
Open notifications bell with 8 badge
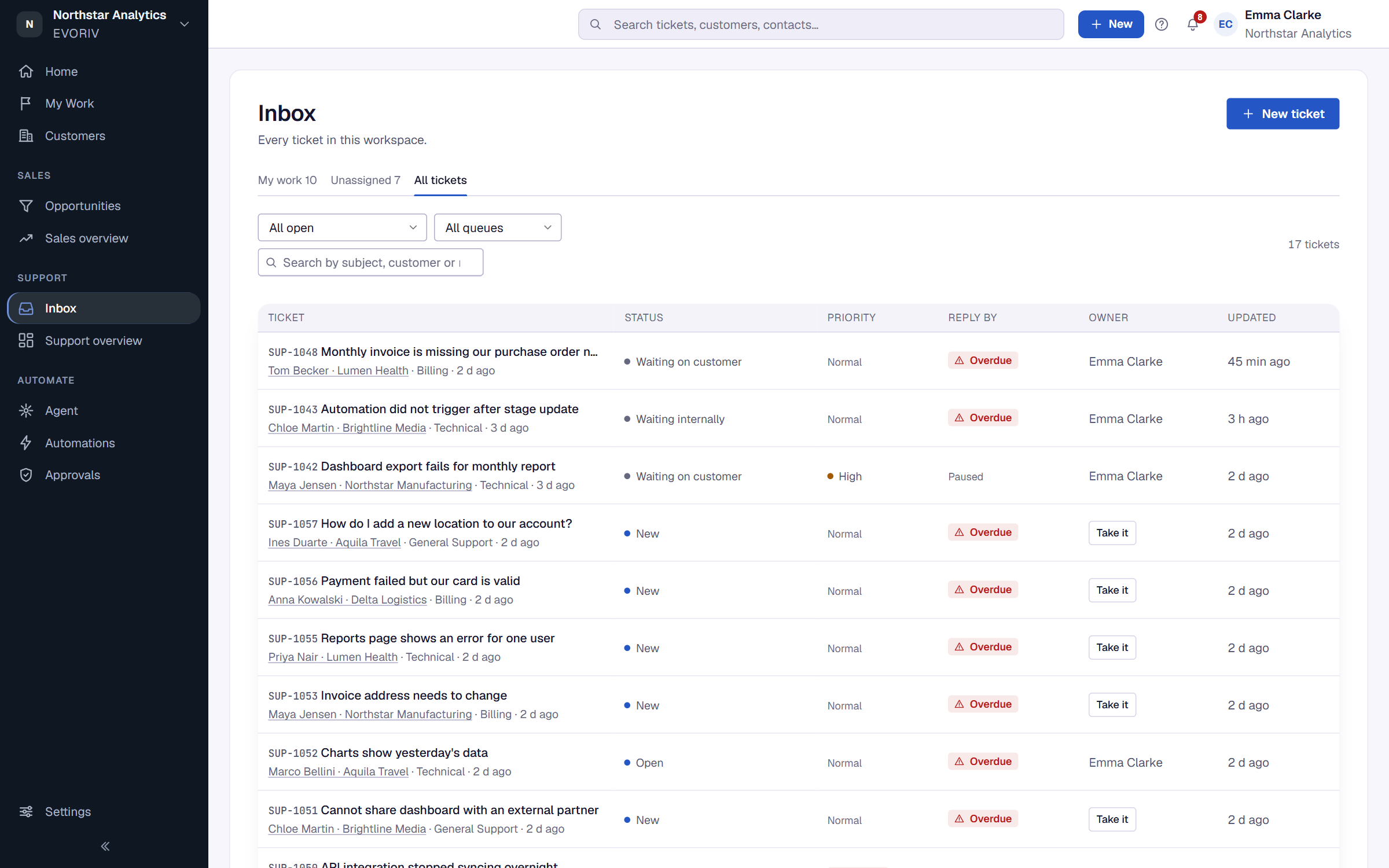(x=1193, y=23)
